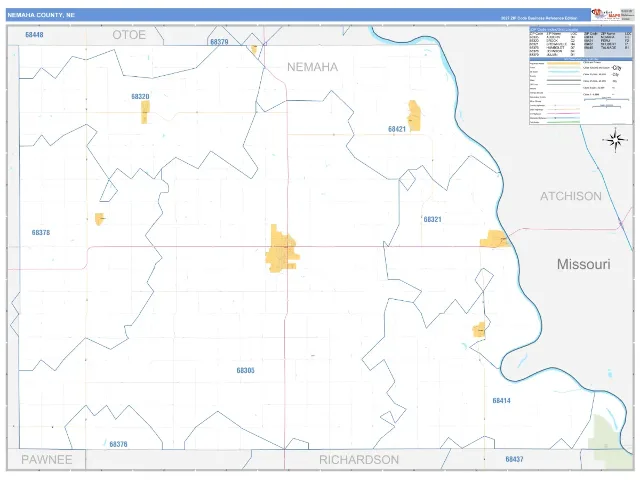Screen dimensions: 640x480
Task: Click the ZIP code label 68305
Action: coord(245,370)
